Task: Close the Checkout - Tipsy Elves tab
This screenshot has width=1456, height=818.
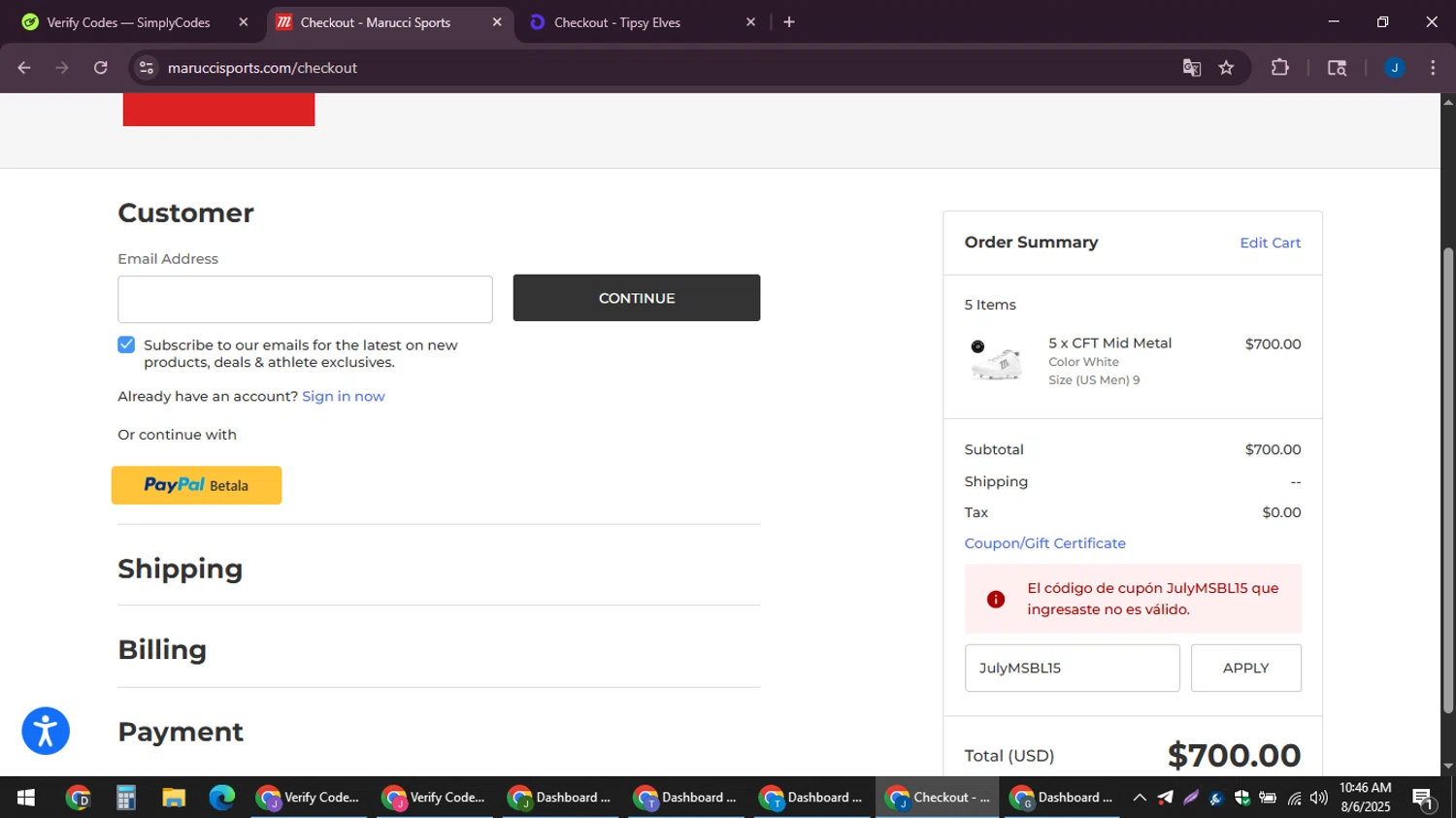Action: tap(750, 22)
